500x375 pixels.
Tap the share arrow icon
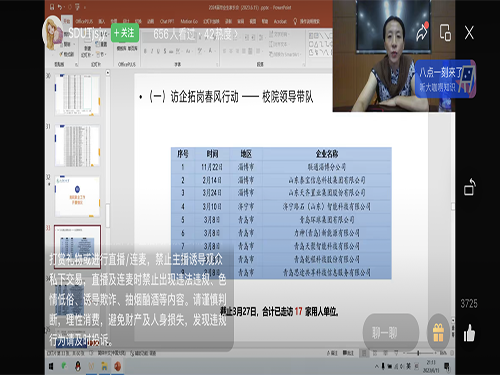422,32
